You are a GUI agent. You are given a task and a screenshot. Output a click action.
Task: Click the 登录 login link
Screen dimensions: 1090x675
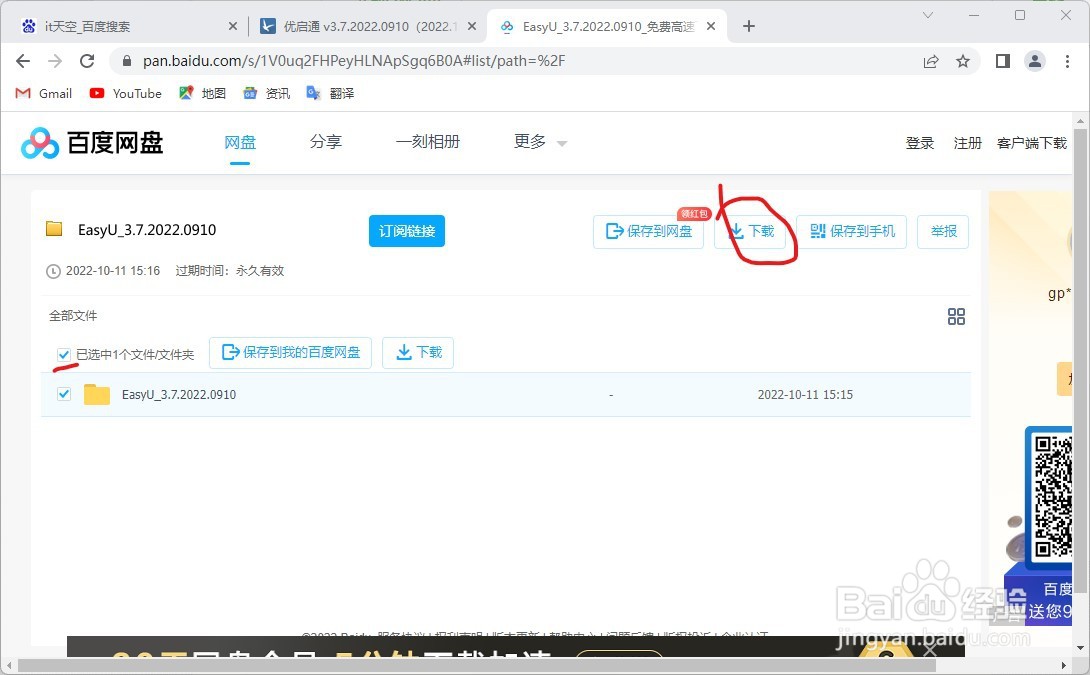(920, 143)
